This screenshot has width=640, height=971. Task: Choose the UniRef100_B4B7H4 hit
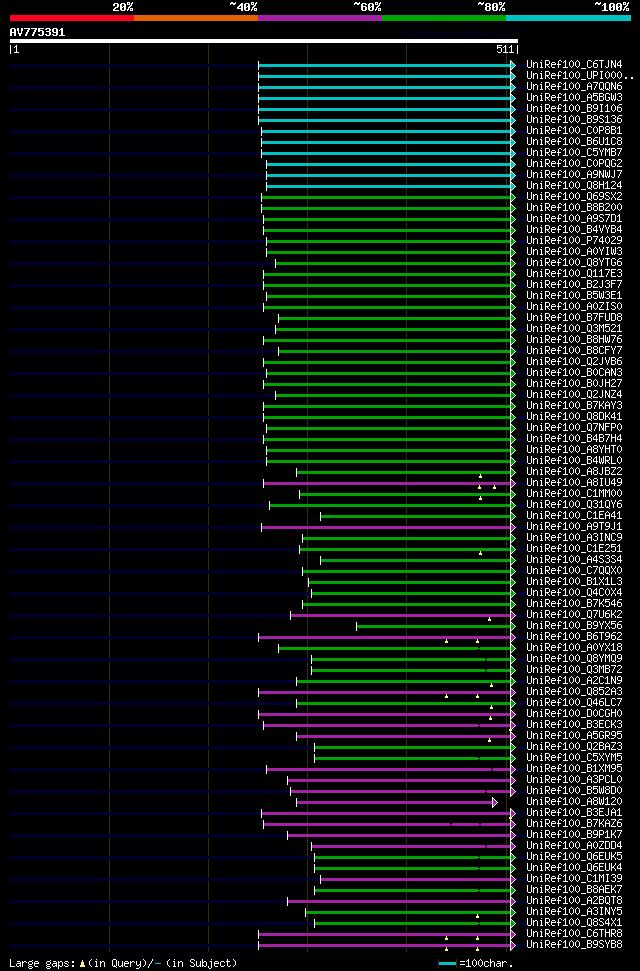[574, 440]
